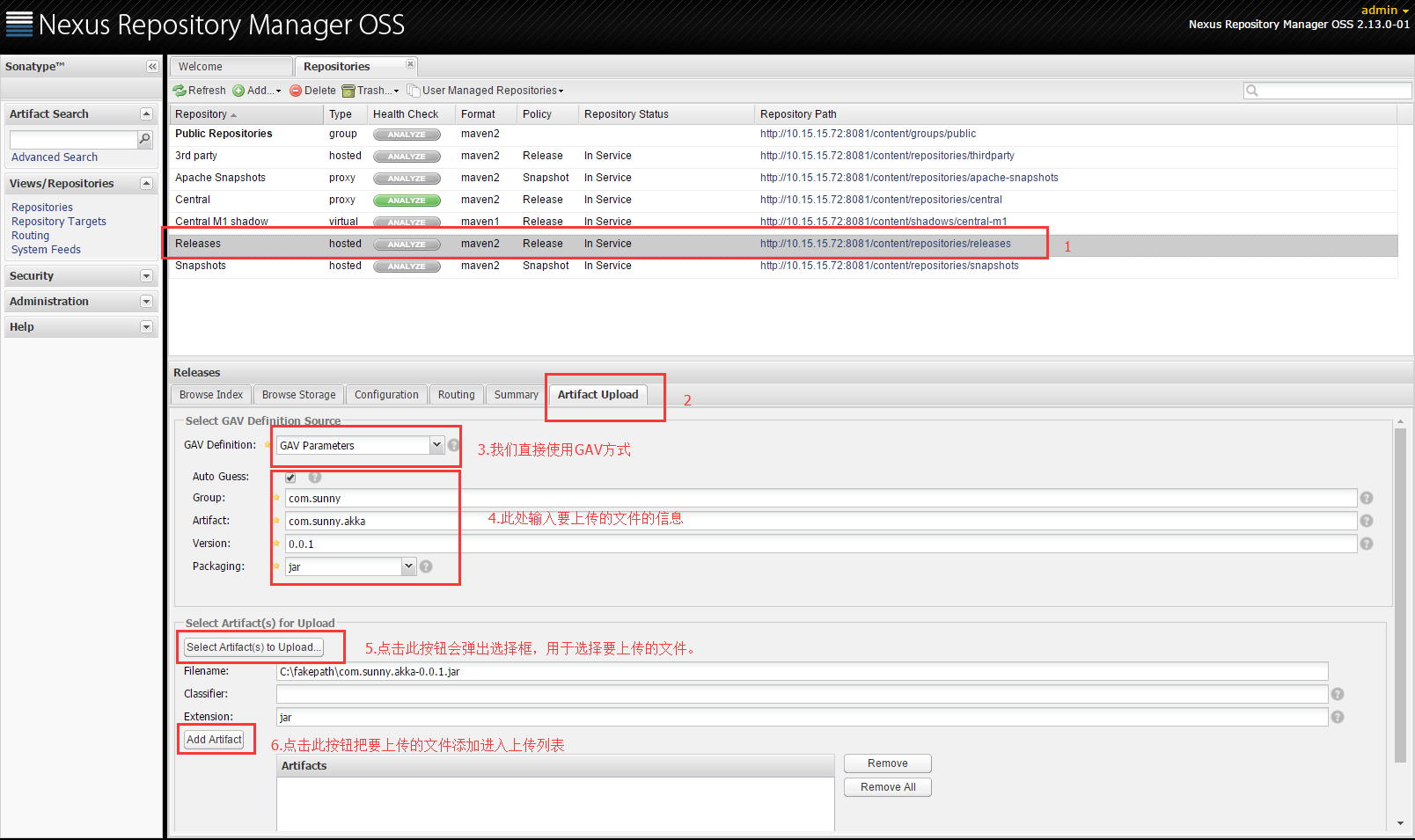1415x840 pixels.
Task: Open the GAV Definition dropdown
Action: 436,445
